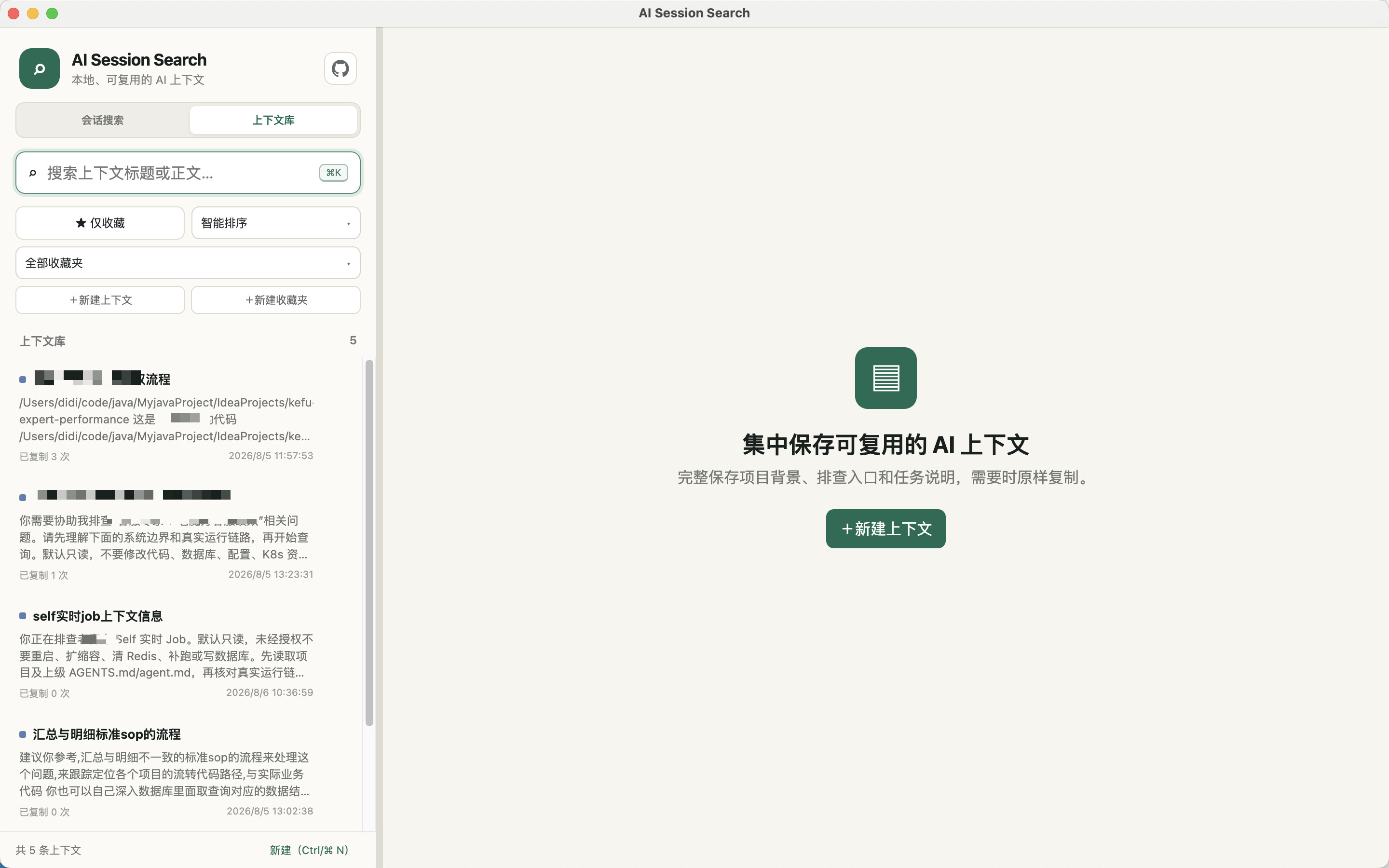Click the sidebar +新建上下文 button
Viewport: 1389px width, 868px height.
(x=100, y=299)
